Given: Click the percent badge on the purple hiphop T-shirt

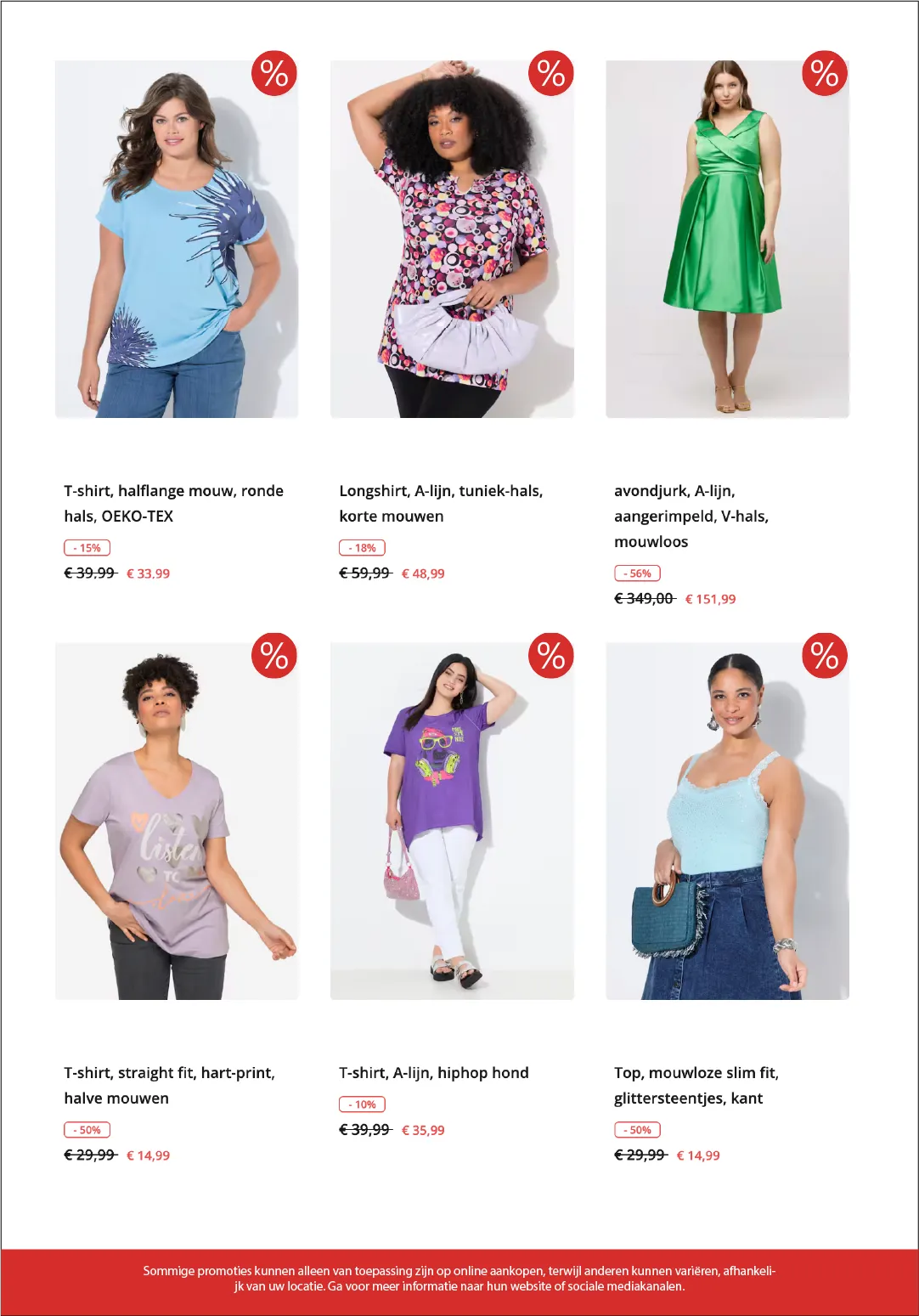Looking at the screenshot, I should pos(551,655).
